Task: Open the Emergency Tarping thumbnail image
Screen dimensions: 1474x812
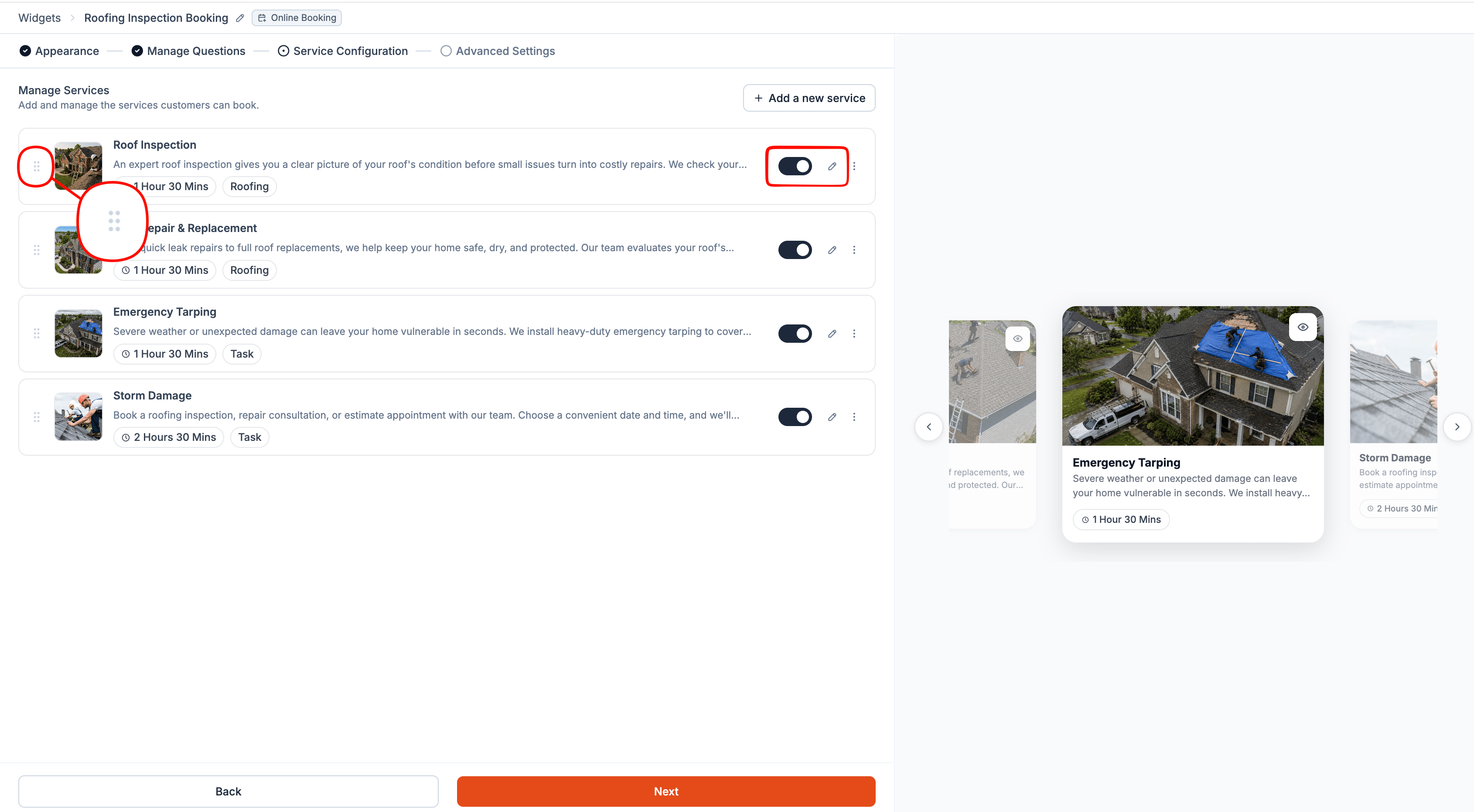Action: tap(78, 334)
